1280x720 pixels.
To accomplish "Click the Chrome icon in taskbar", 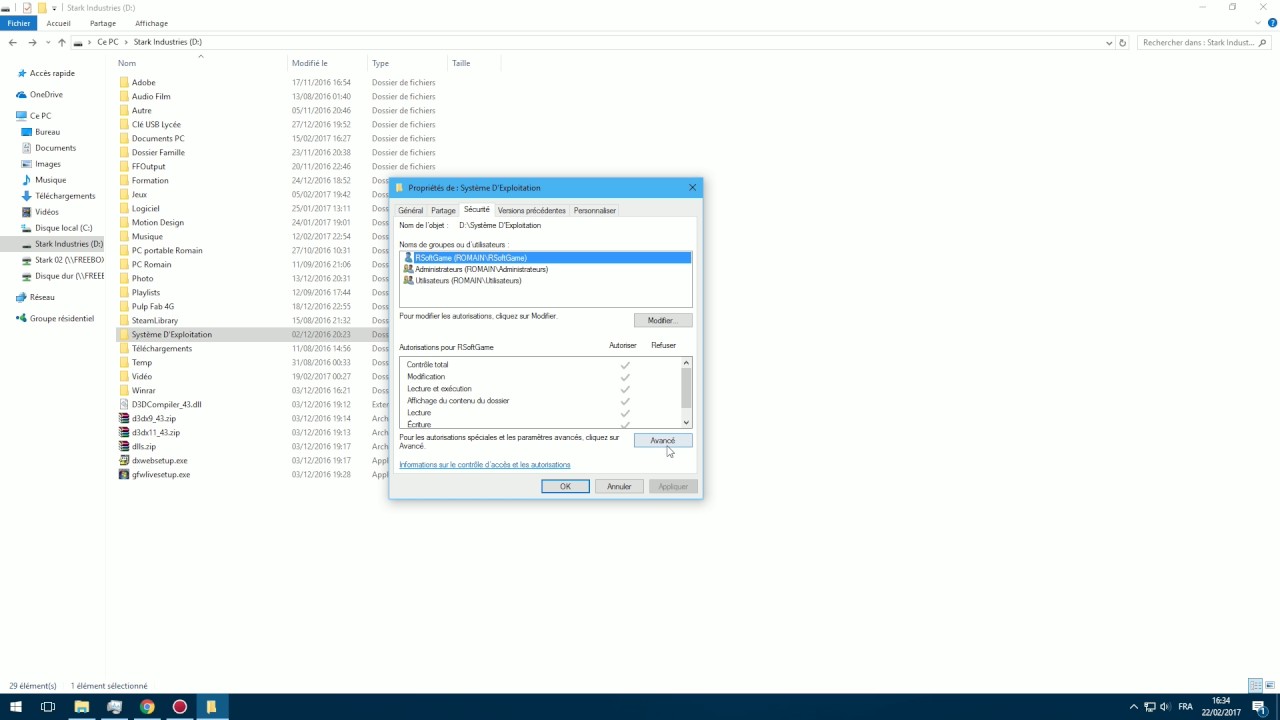I will click(147, 707).
